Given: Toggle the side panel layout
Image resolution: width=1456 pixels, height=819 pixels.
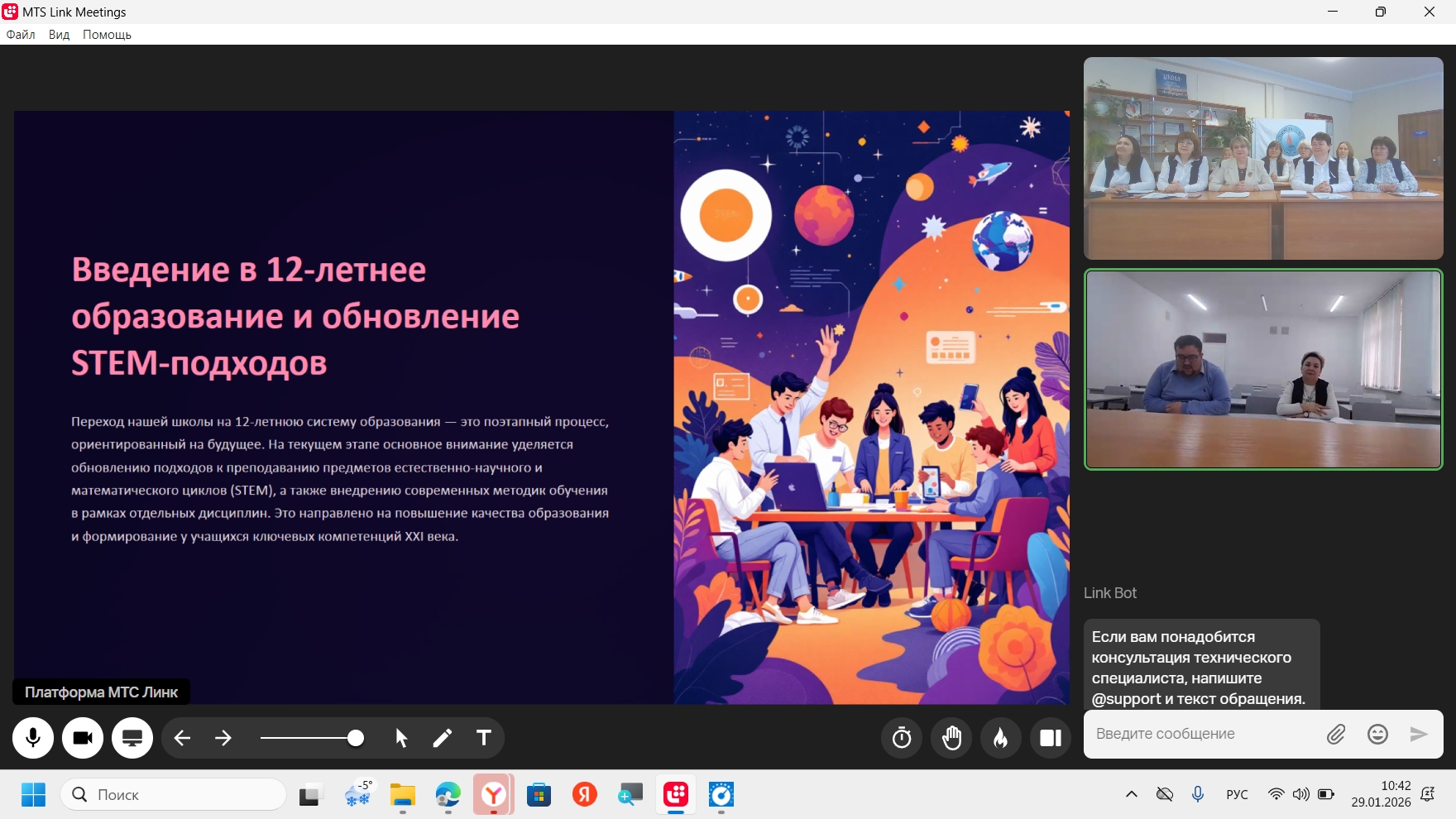Looking at the screenshot, I should coord(1051,738).
